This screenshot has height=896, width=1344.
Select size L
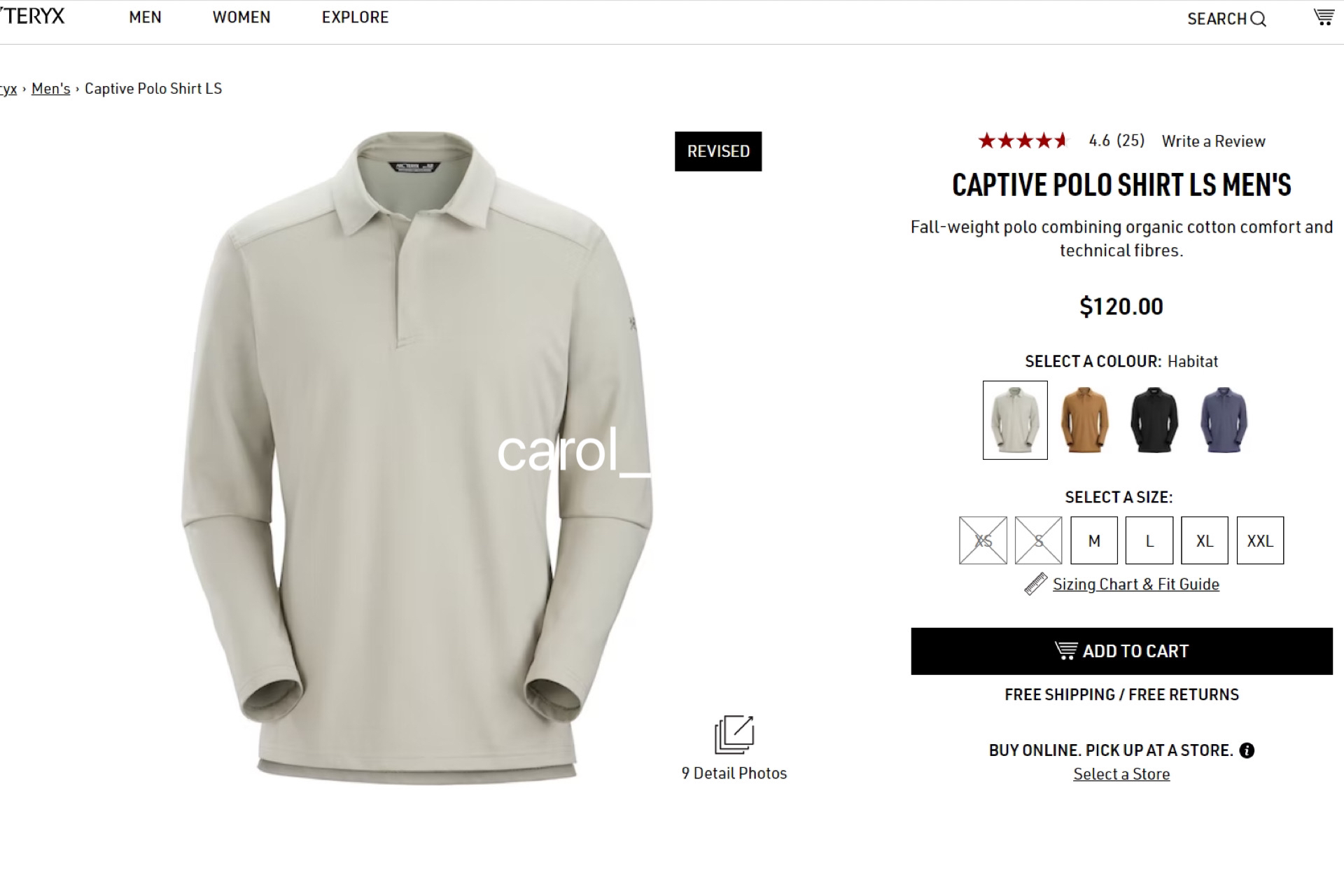(1149, 540)
